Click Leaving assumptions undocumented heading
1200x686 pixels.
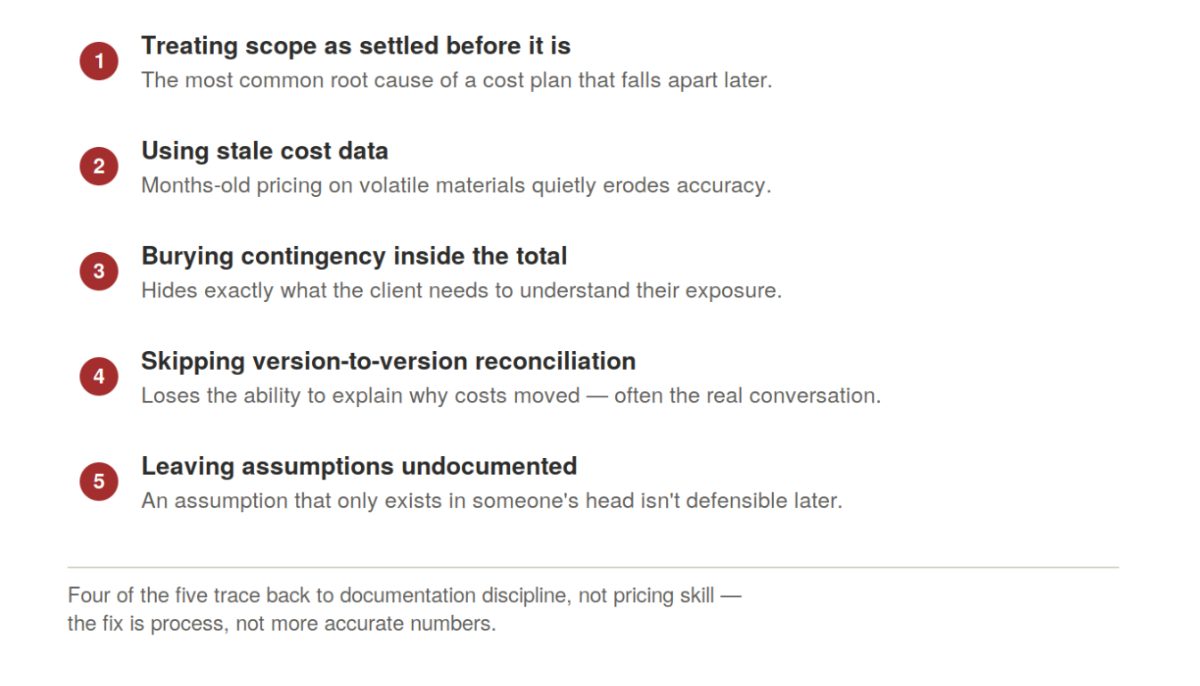click(x=359, y=466)
